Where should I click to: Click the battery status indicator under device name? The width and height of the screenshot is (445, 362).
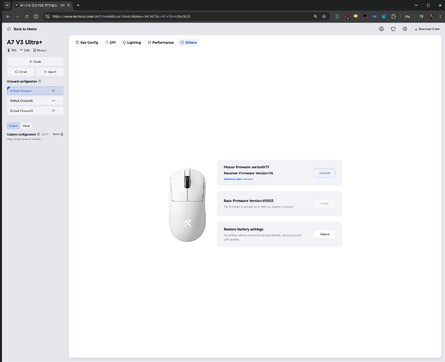click(x=12, y=50)
